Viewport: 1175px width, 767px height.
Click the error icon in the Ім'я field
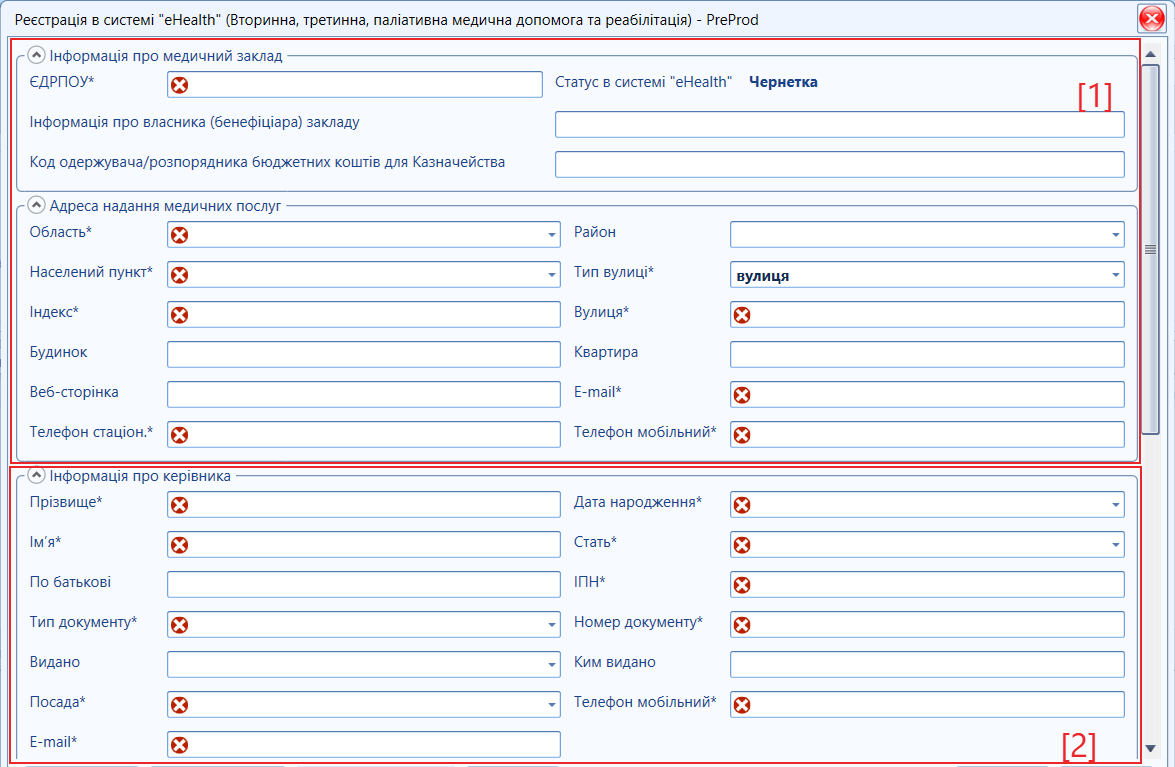click(x=179, y=545)
